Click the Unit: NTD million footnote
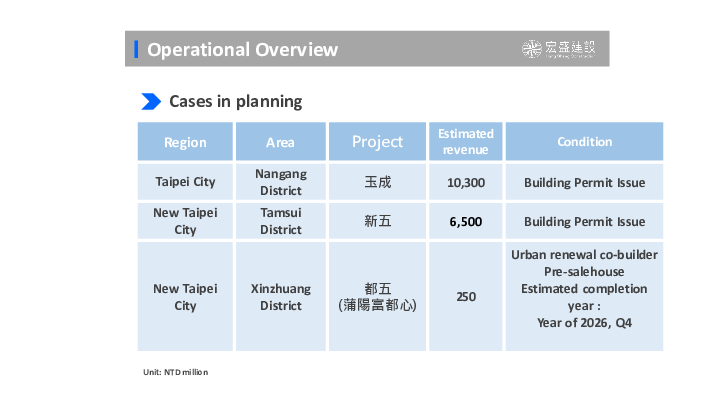Viewport: 720px width, 405px height. [176, 372]
